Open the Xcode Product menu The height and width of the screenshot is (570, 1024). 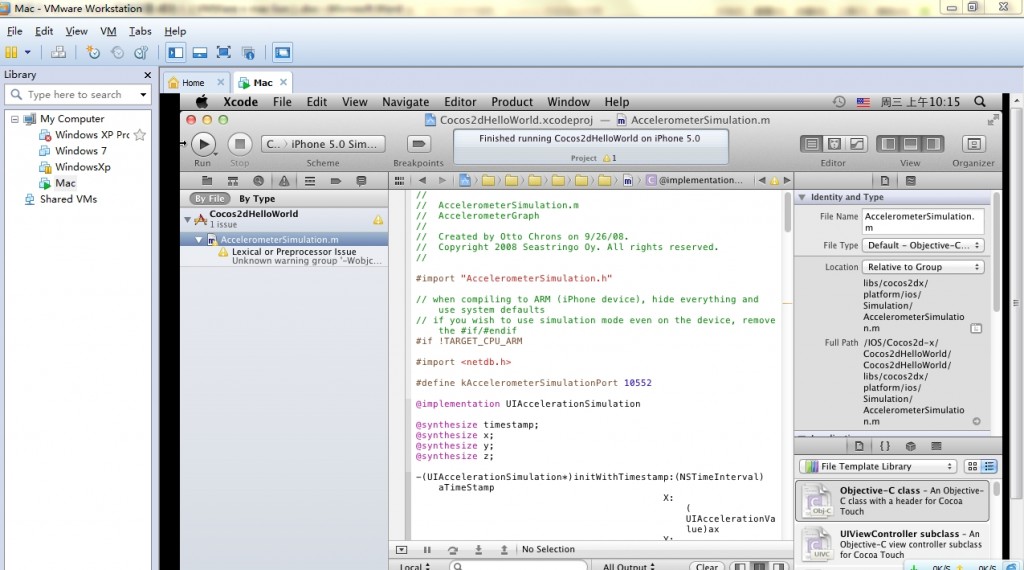pyautogui.click(x=512, y=102)
